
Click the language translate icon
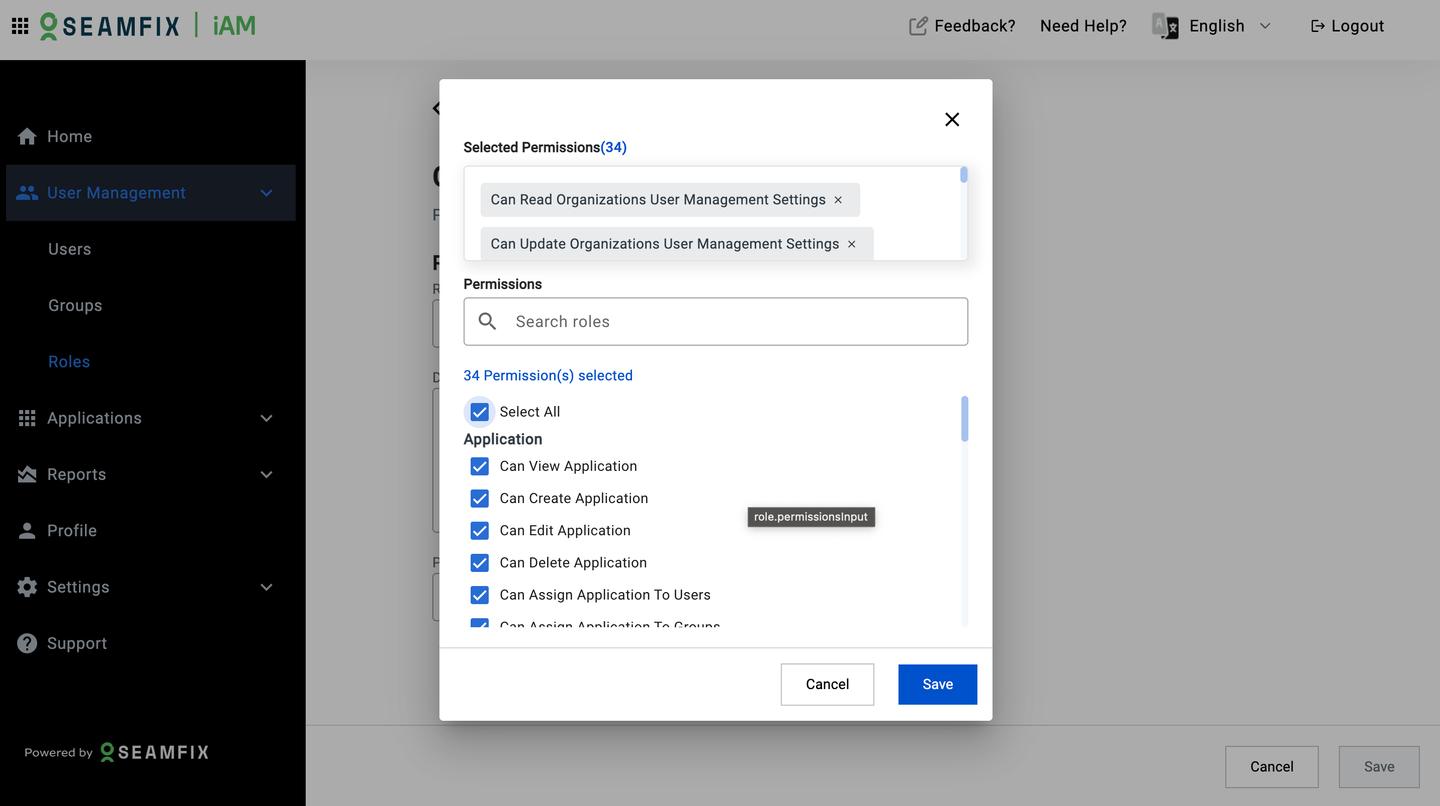click(1165, 26)
